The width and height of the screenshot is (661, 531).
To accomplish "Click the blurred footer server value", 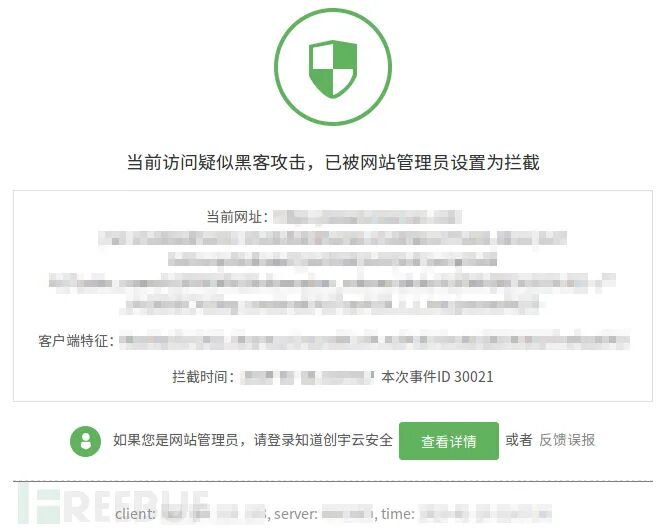I will pyautogui.click(x=348, y=514).
